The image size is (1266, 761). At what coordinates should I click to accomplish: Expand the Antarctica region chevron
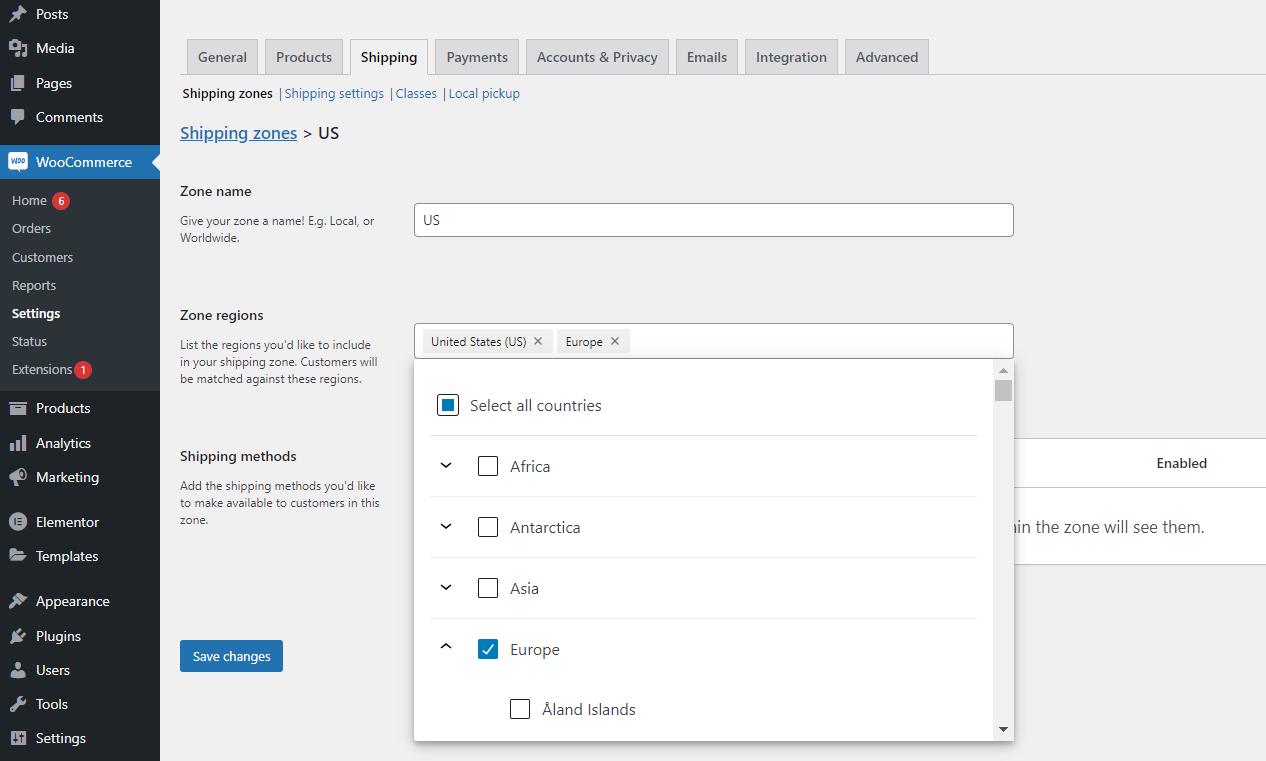coord(446,527)
